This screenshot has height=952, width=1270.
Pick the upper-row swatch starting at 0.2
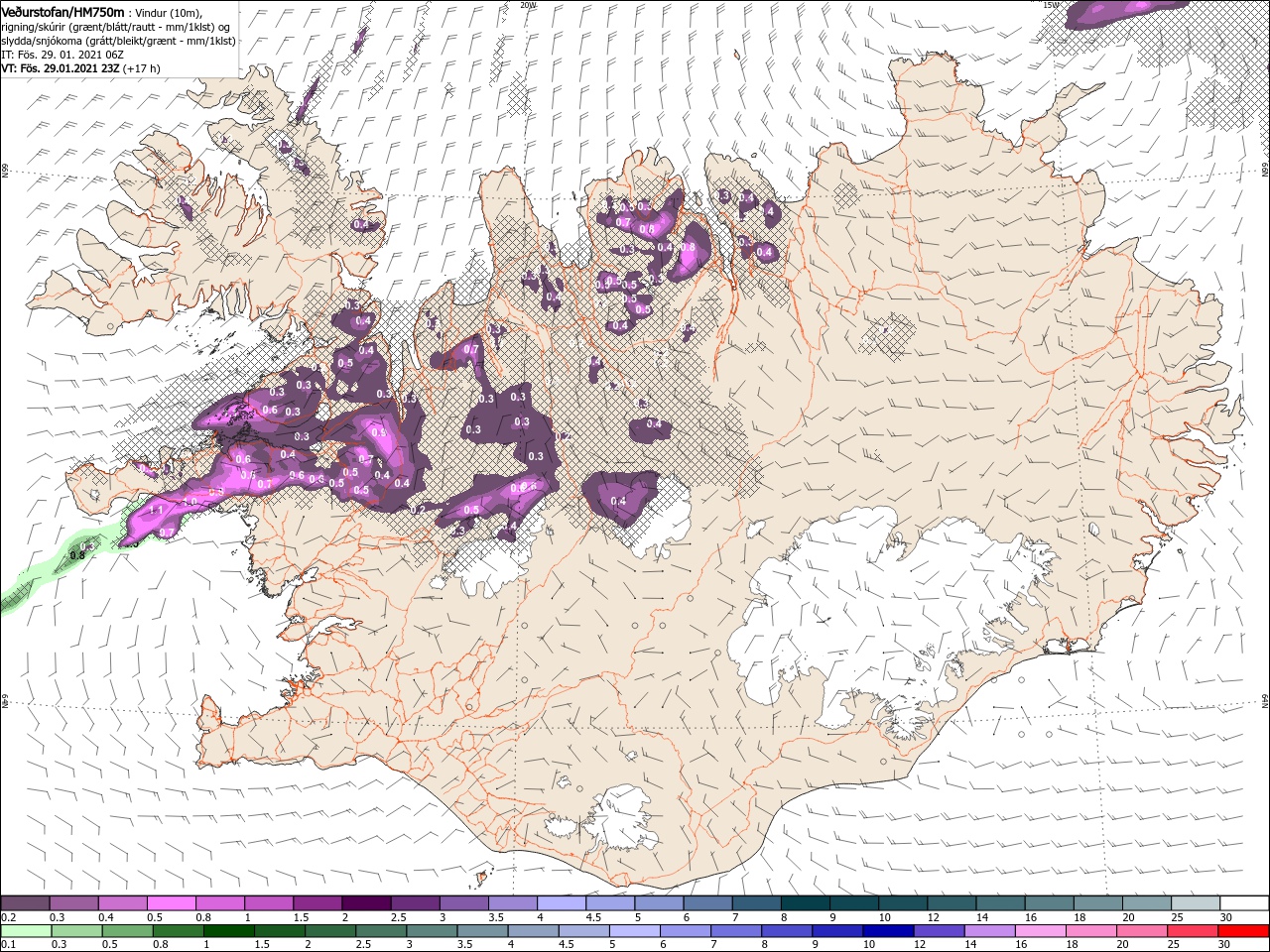25,902
